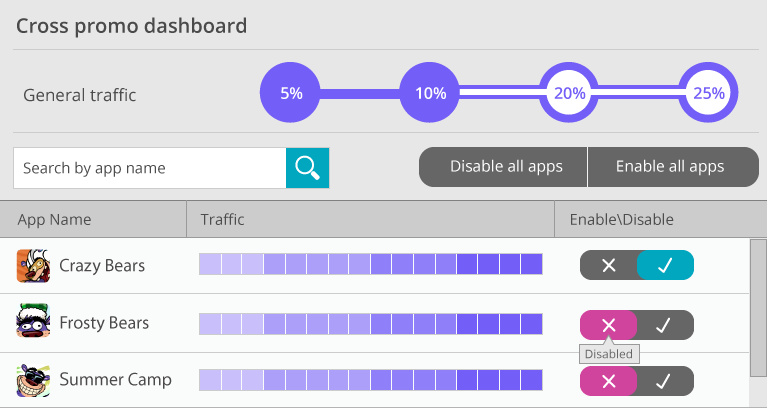Screen dimensions: 767x409
Task: Click the magnifier search icon
Action: coord(307,168)
